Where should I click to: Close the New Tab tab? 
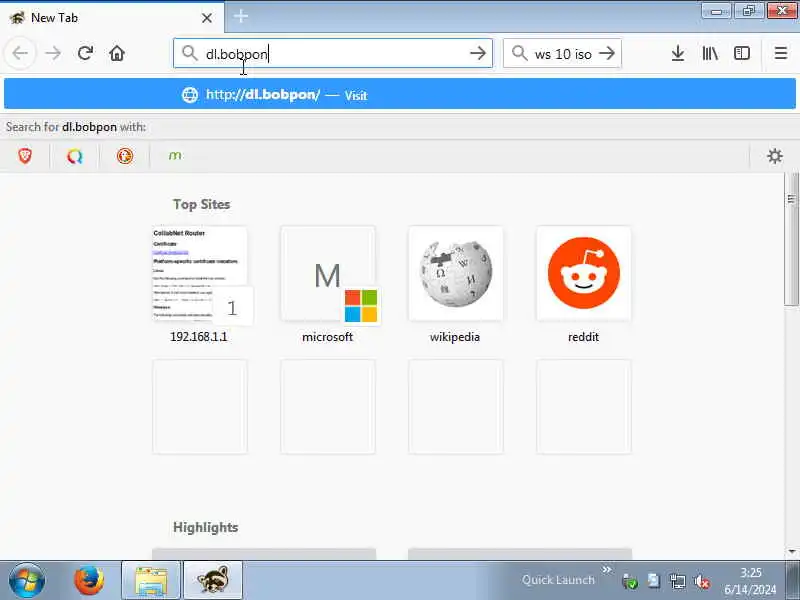coord(207,18)
